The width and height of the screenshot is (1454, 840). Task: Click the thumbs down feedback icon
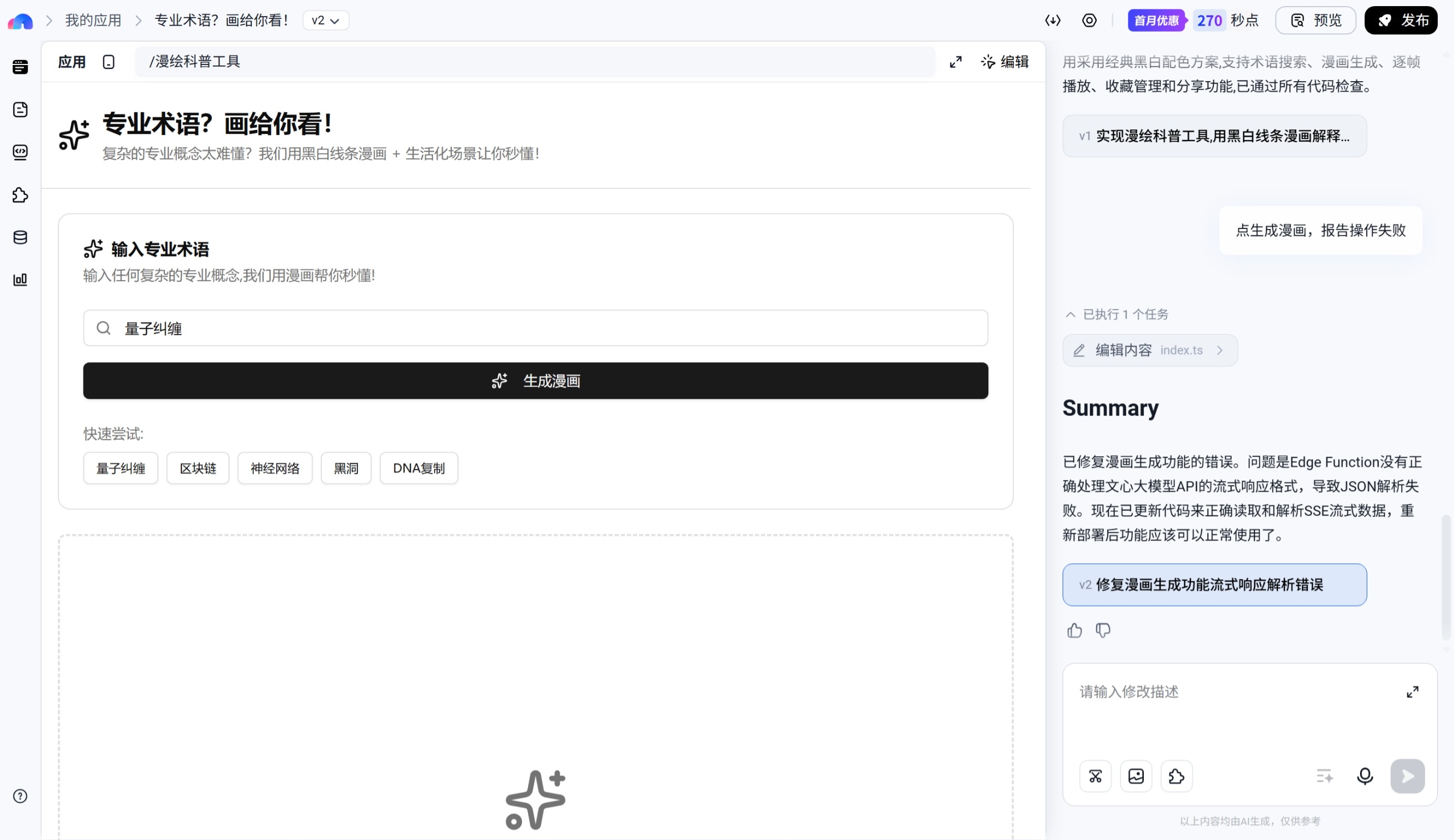(1103, 630)
